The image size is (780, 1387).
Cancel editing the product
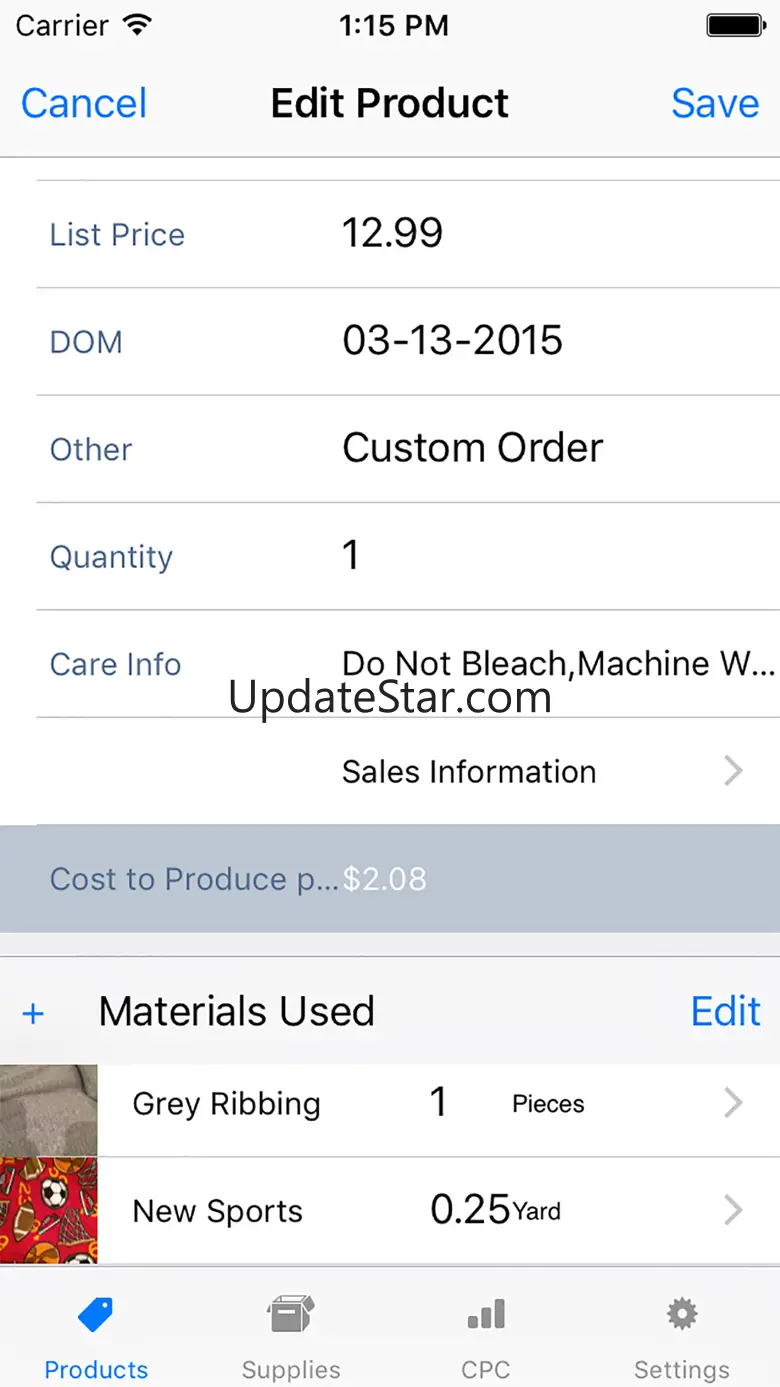point(84,103)
